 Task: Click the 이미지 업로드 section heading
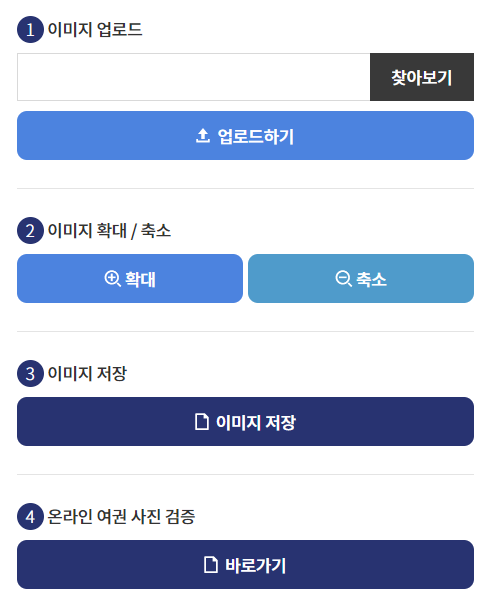95,29
